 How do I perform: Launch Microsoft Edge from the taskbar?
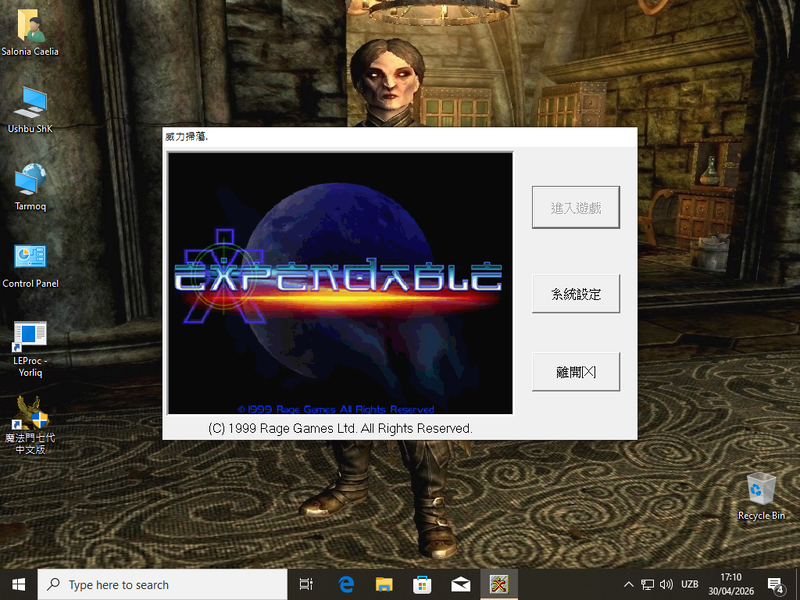click(x=346, y=585)
